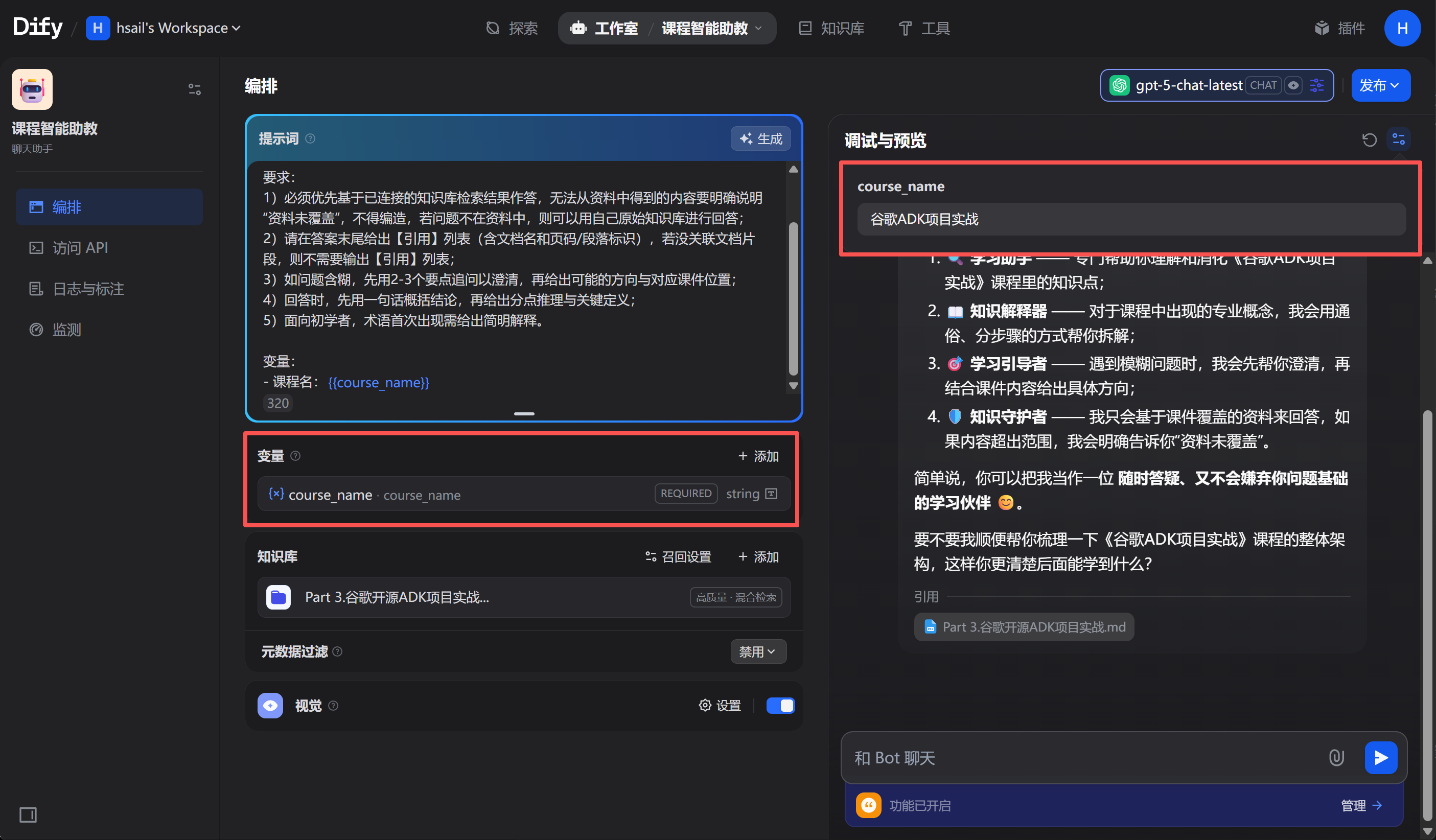The image size is (1436, 840).
Task: Open 日志与标注 in the sidebar
Action: [109, 289]
